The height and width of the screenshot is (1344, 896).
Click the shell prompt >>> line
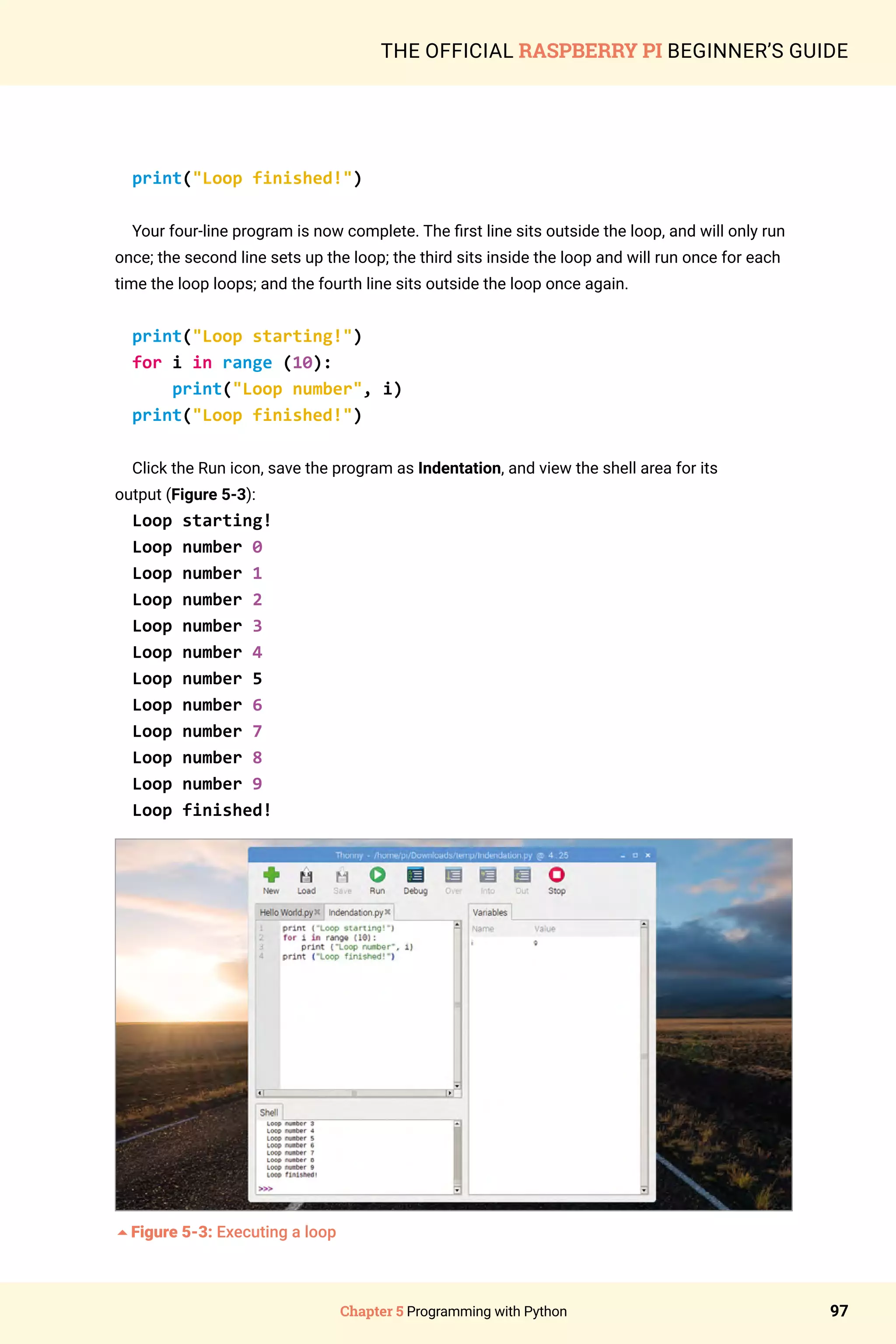(266, 1189)
